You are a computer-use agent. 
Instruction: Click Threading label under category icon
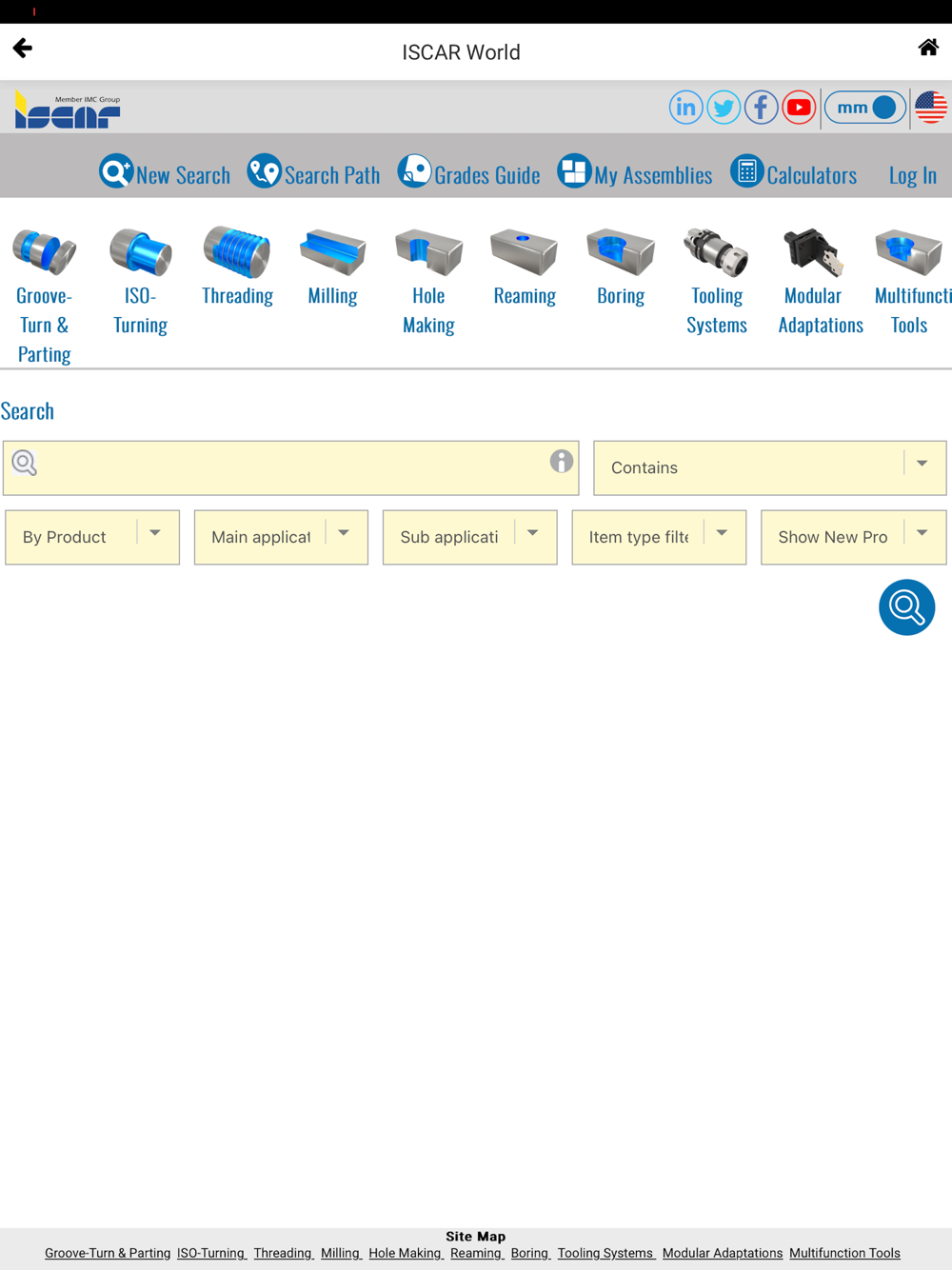(x=237, y=295)
